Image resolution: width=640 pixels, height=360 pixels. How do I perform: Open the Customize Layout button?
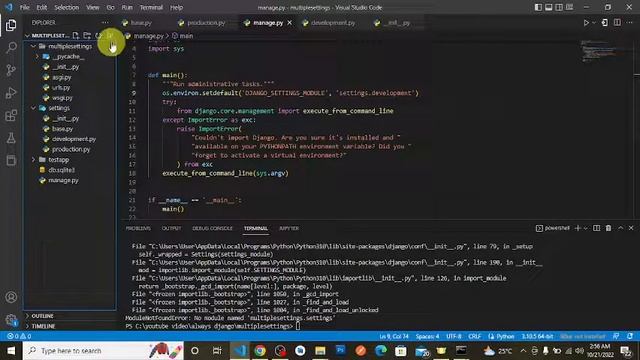569,7
